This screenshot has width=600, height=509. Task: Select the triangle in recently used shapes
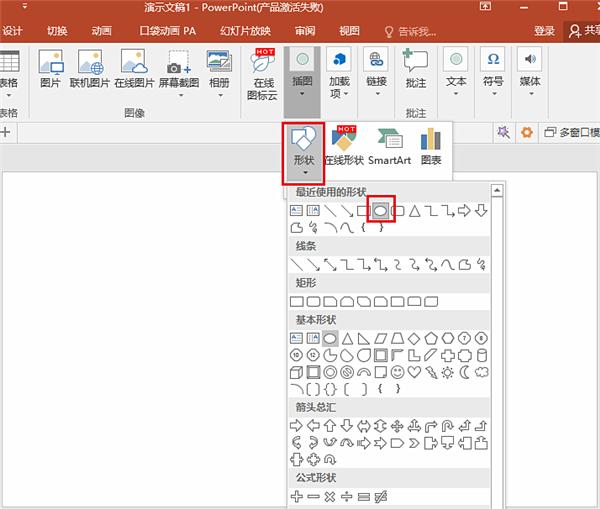414,210
